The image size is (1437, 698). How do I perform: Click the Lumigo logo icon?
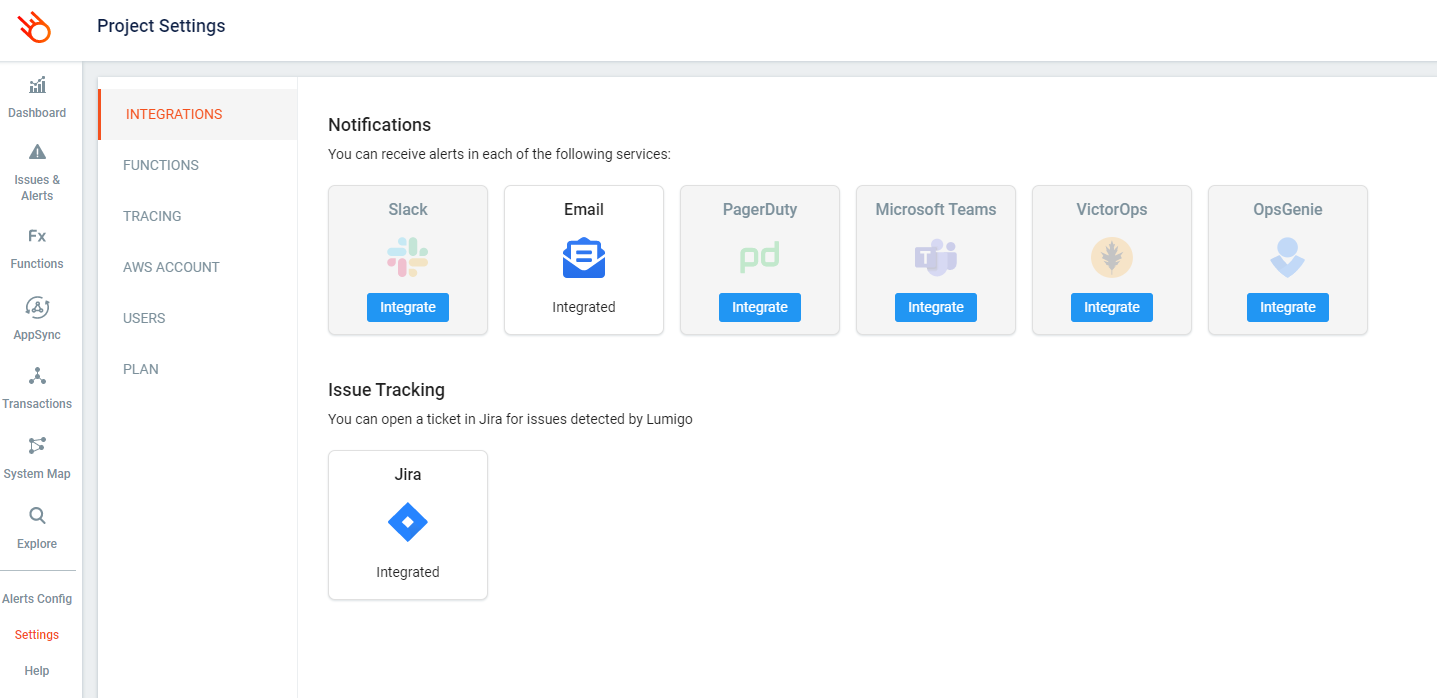[34, 27]
